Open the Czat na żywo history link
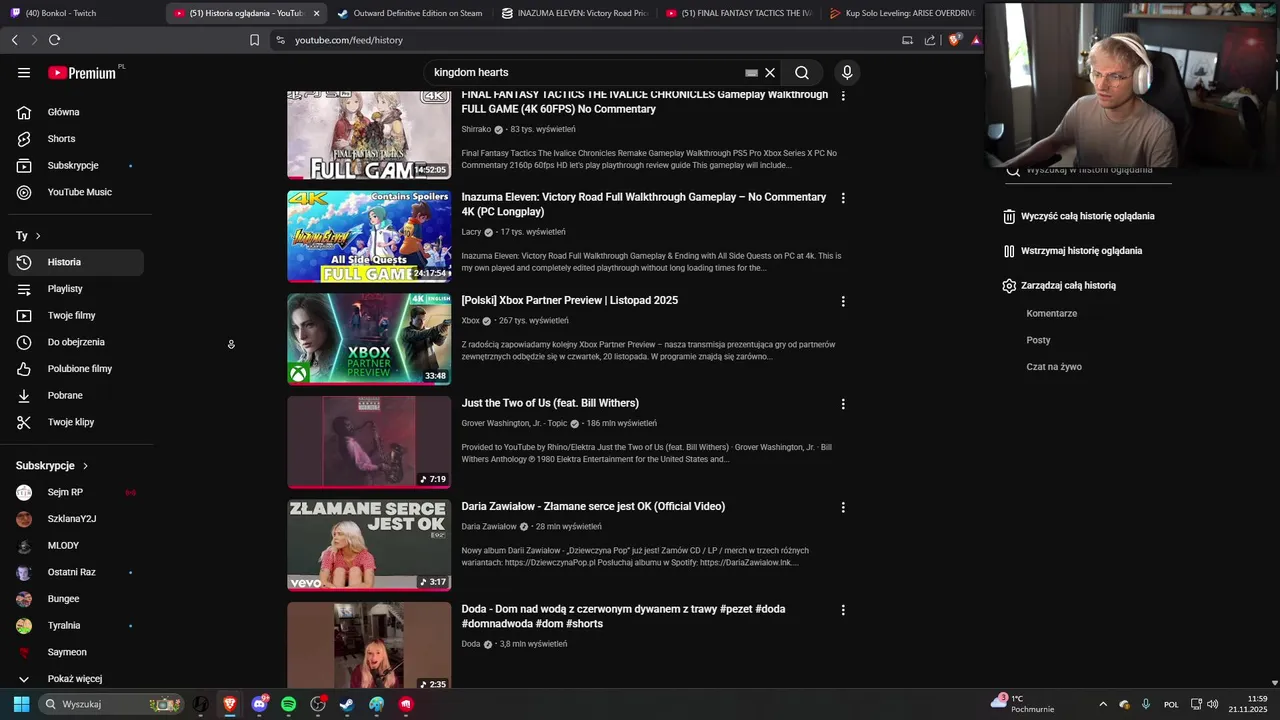The height and width of the screenshot is (720, 1280). (1054, 367)
